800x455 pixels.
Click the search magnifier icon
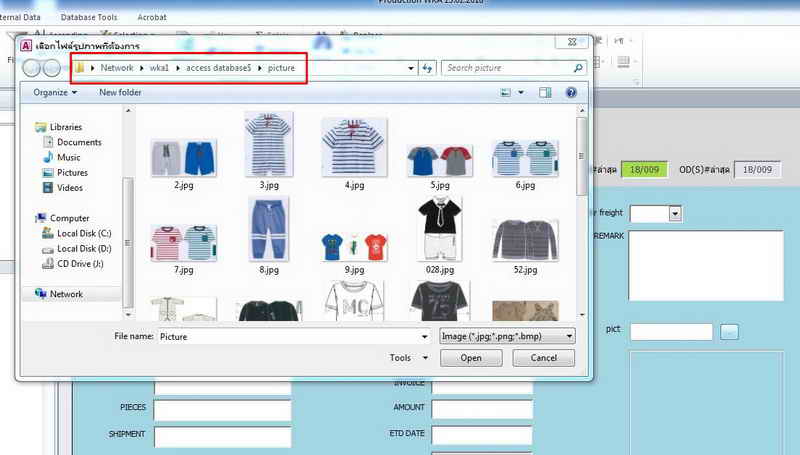578,68
